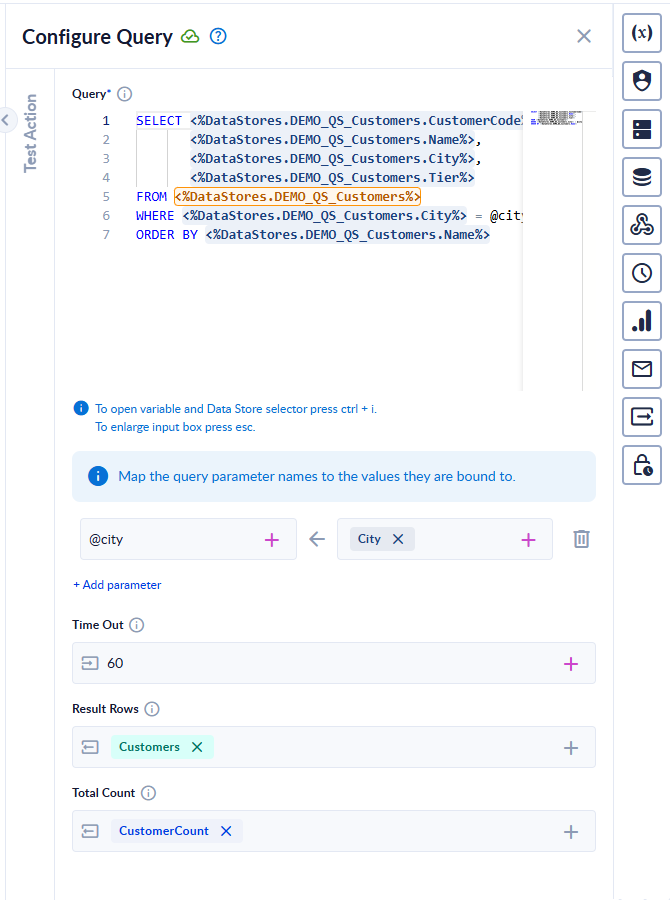Click the code editor minimap preview
670x900 pixels.
click(x=556, y=118)
